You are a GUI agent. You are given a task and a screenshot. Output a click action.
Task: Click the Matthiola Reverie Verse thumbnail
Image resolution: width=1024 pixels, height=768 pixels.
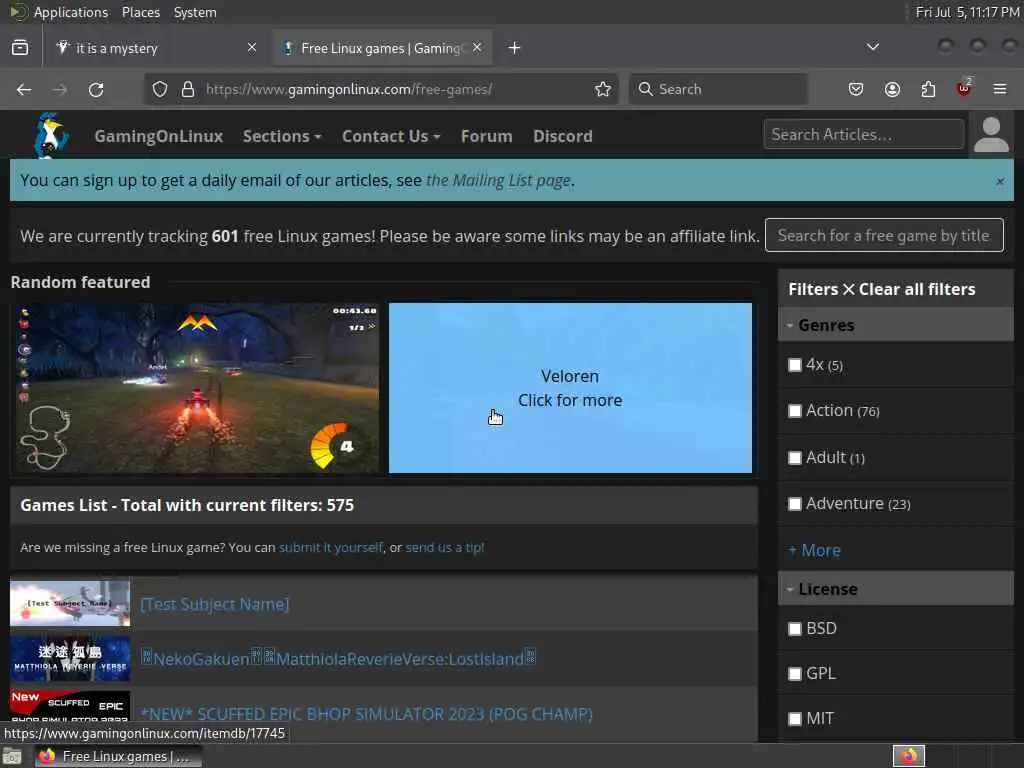tap(70, 658)
